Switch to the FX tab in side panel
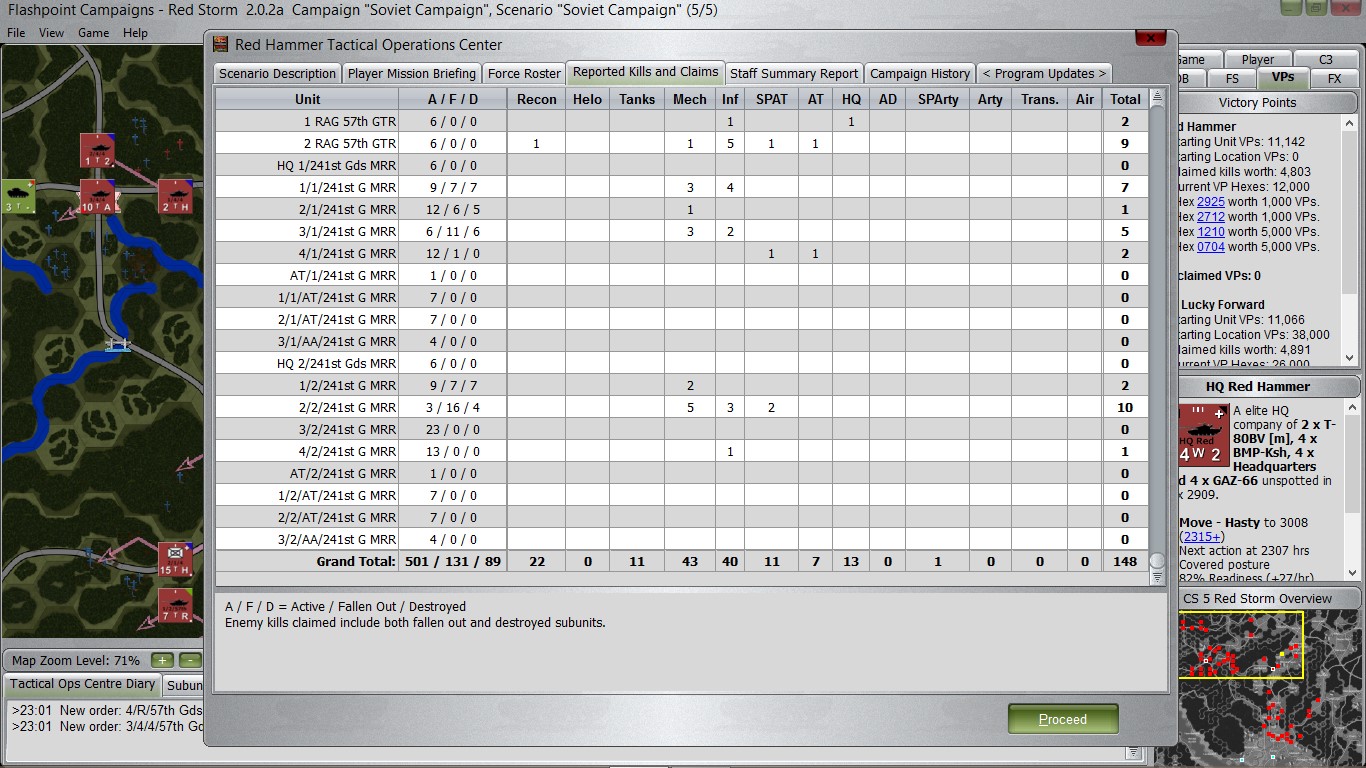The width and height of the screenshot is (1366, 768). (1334, 78)
